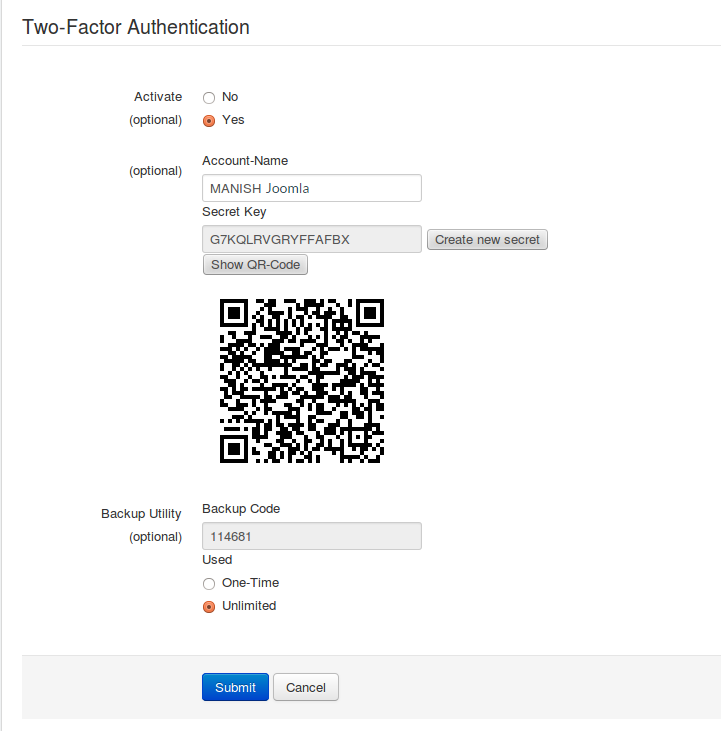Click the Backup Code field showing 114681
721x731 pixels.
[x=312, y=536]
